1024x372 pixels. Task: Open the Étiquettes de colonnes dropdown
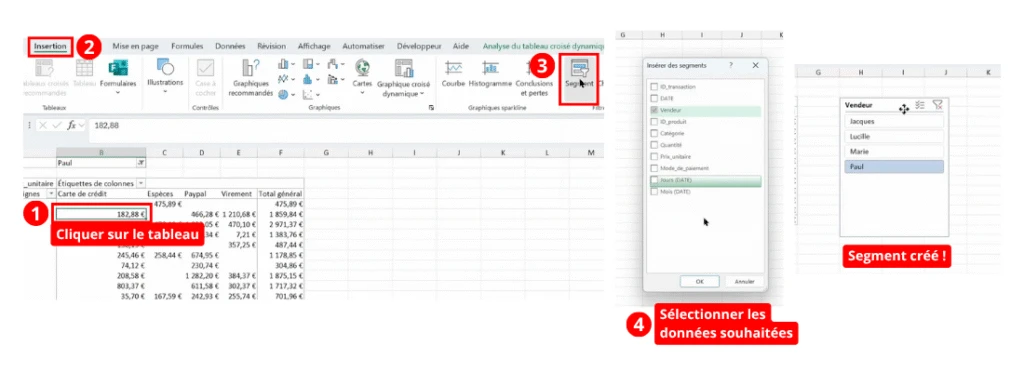click(141, 184)
